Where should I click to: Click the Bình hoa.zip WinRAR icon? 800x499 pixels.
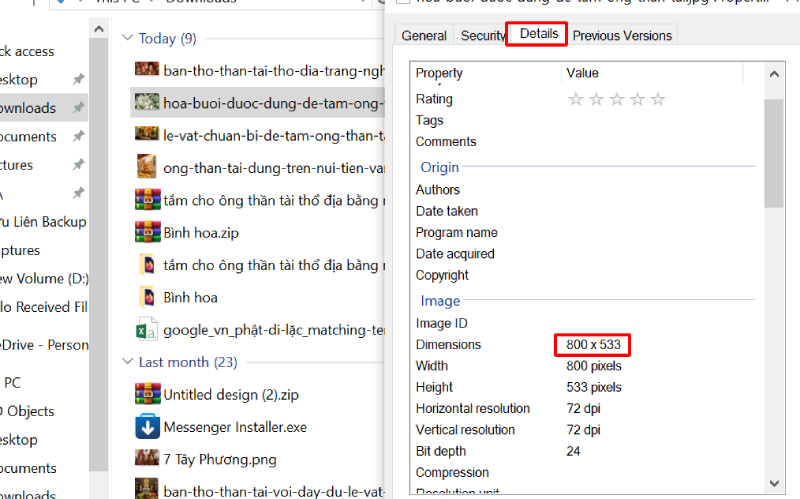(148, 232)
